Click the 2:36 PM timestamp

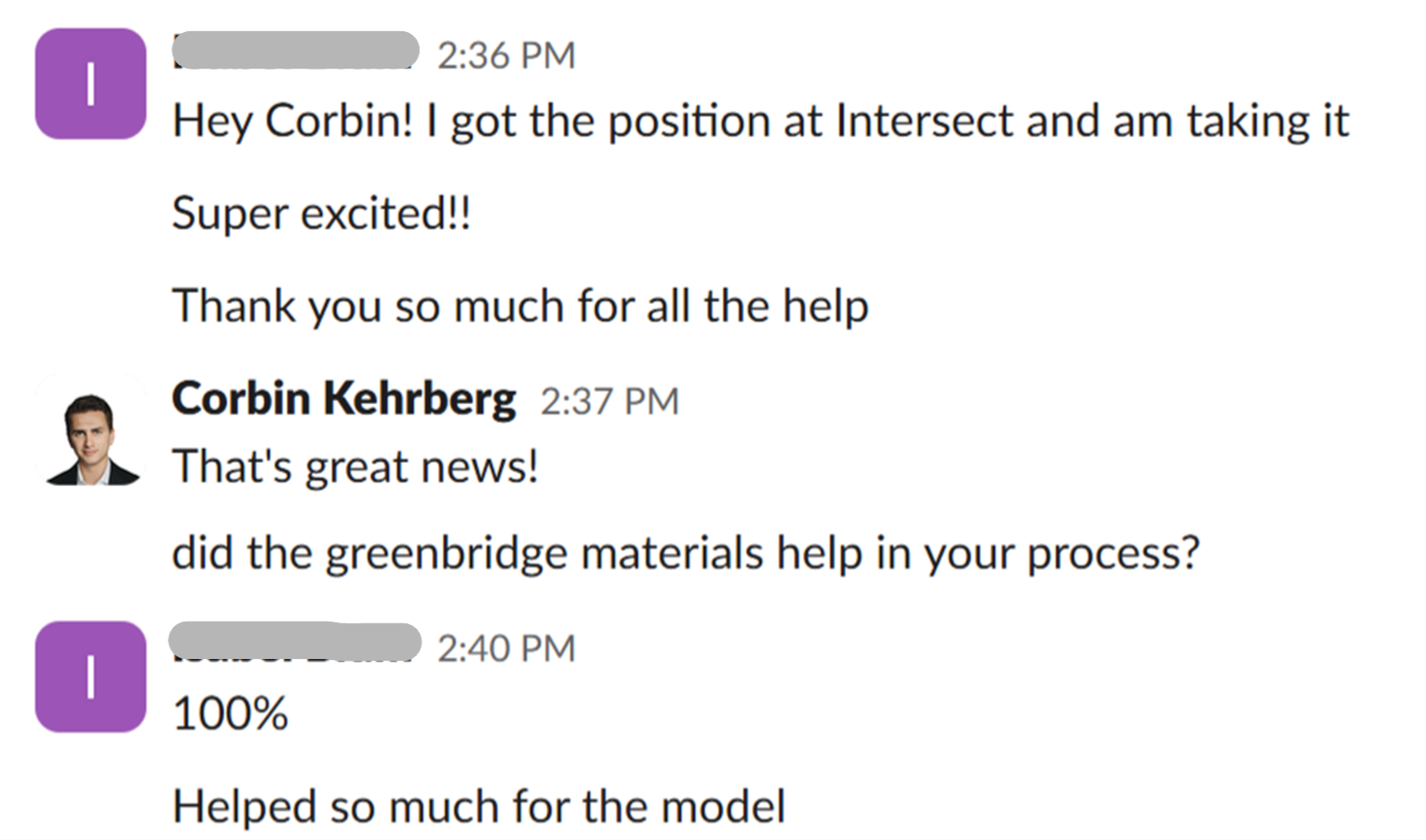506,56
